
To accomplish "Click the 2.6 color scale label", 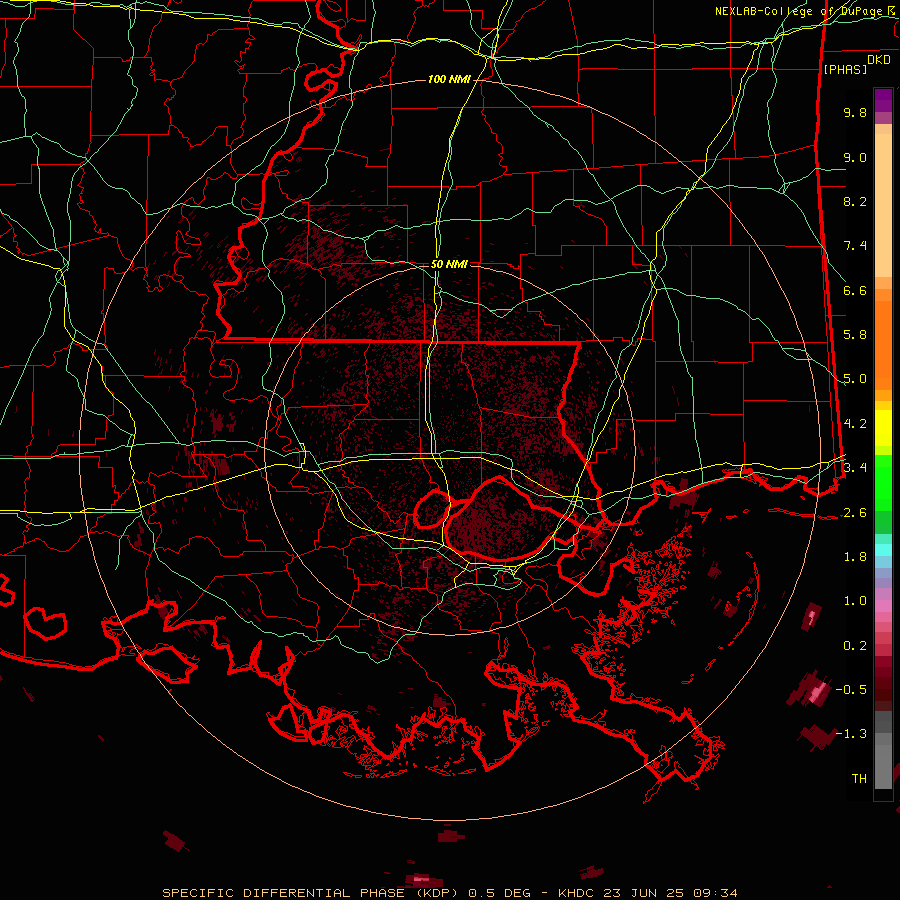I will tap(855, 513).
